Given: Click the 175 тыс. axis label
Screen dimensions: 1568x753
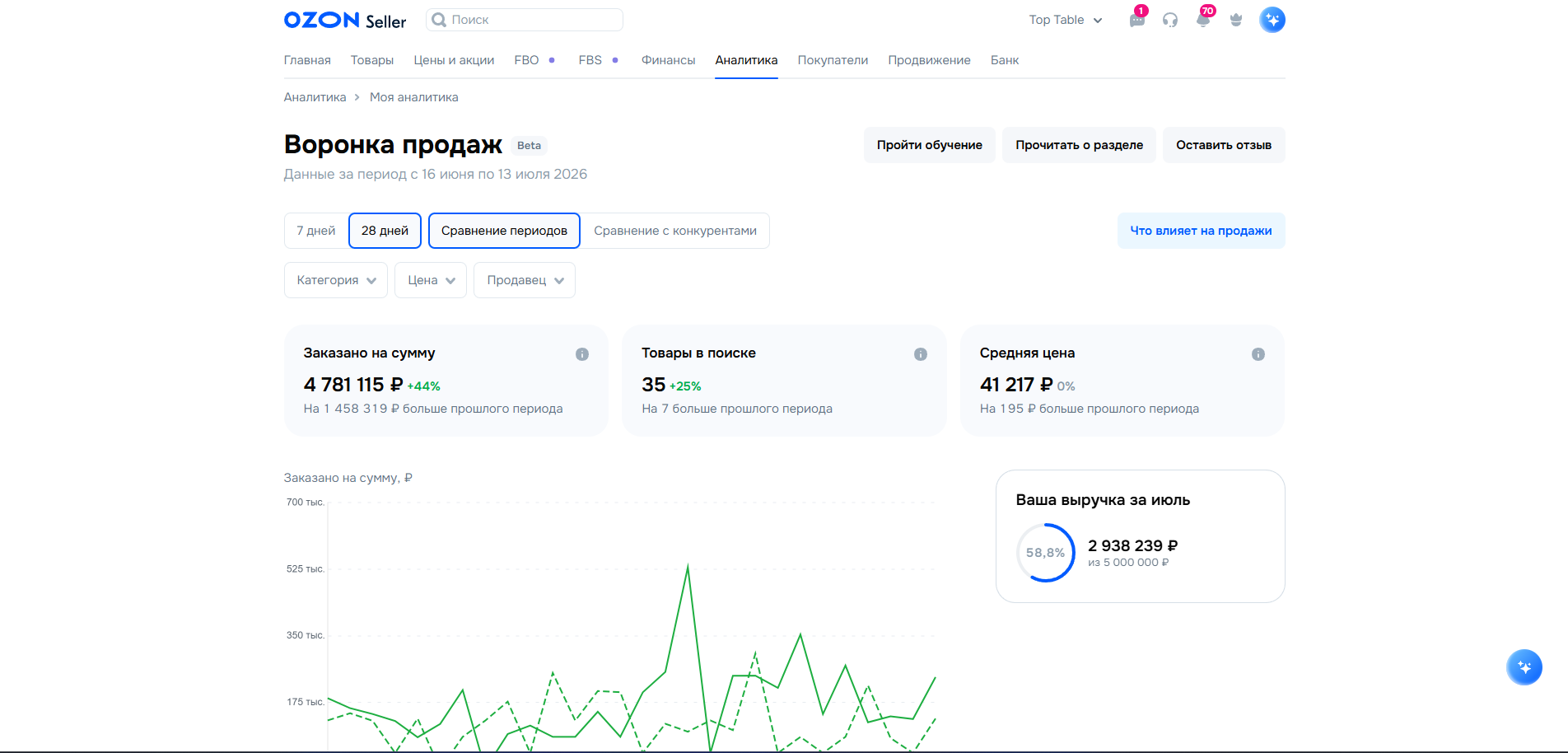Looking at the screenshot, I should (306, 702).
